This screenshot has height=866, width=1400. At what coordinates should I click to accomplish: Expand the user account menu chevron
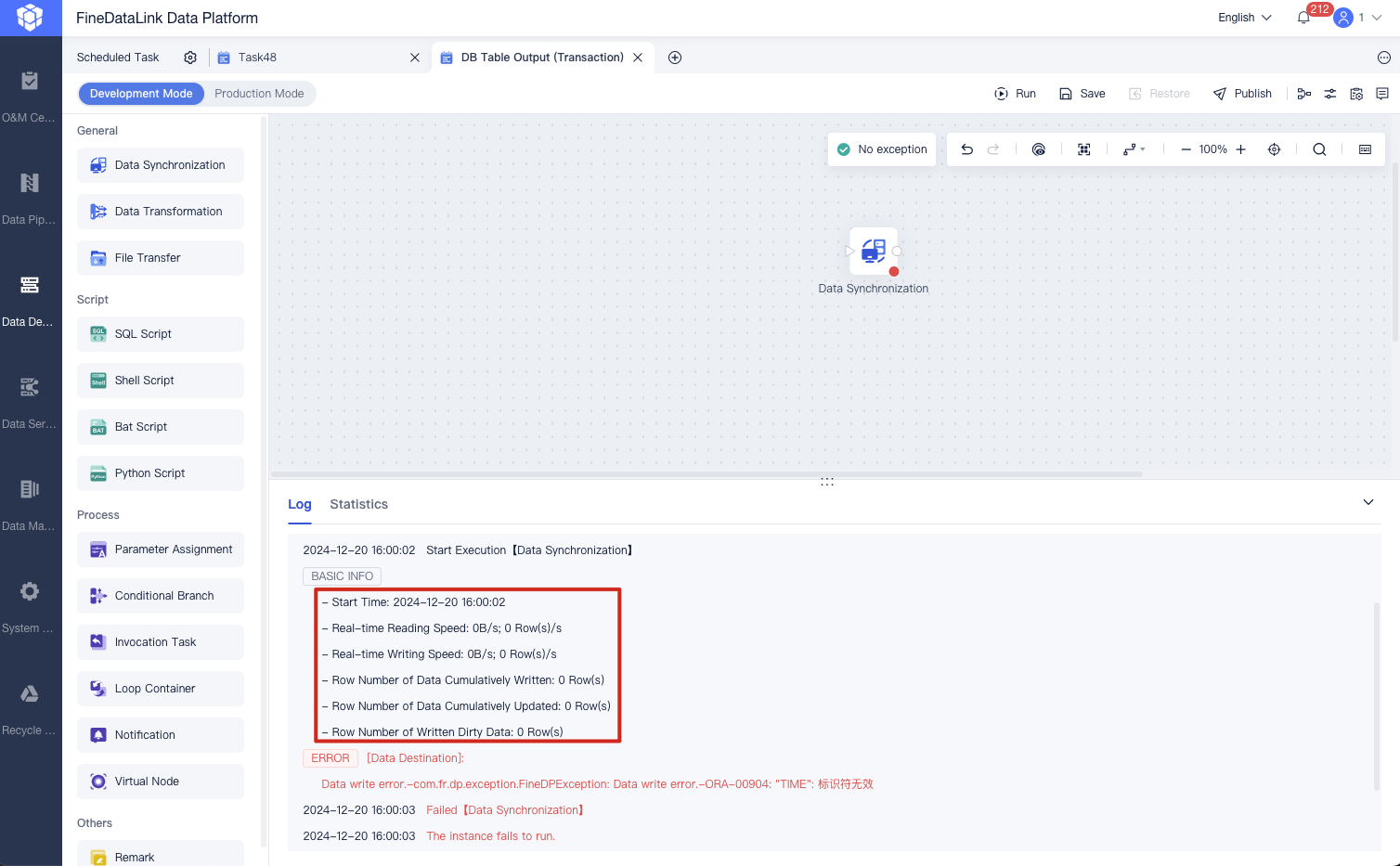1377,18
